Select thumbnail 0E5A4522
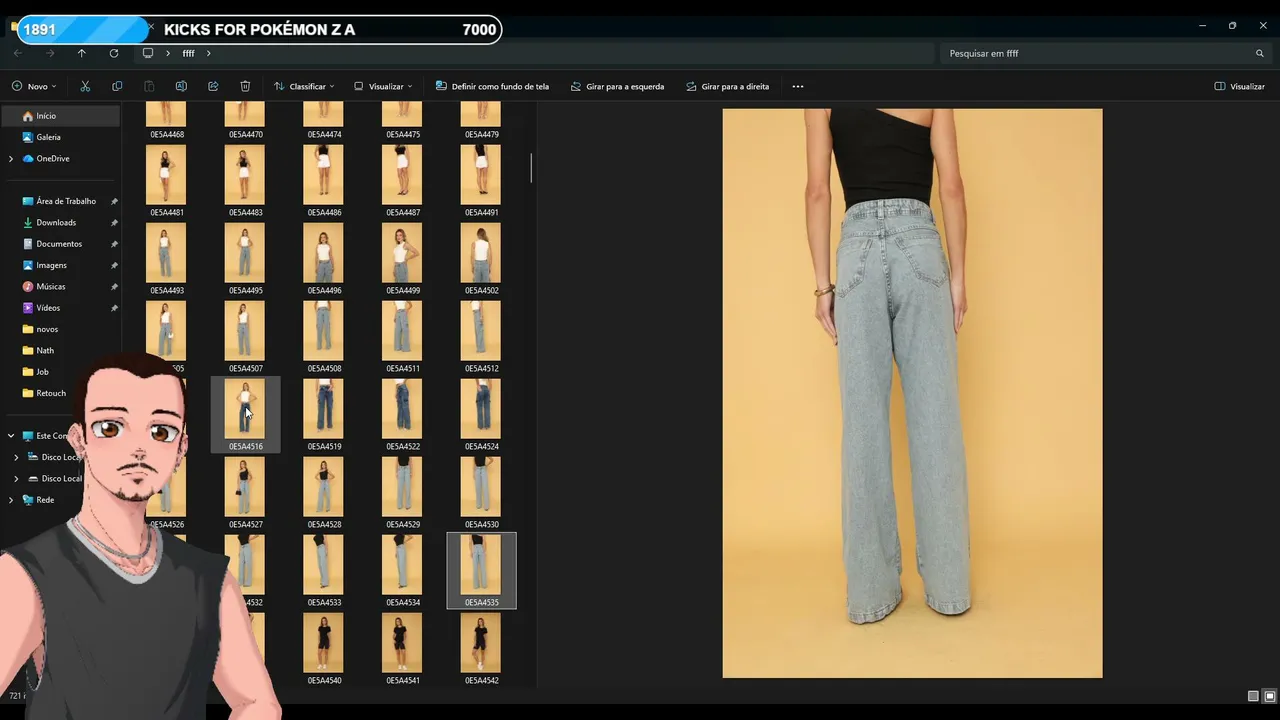The height and width of the screenshot is (720, 1280). pyautogui.click(x=402, y=408)
